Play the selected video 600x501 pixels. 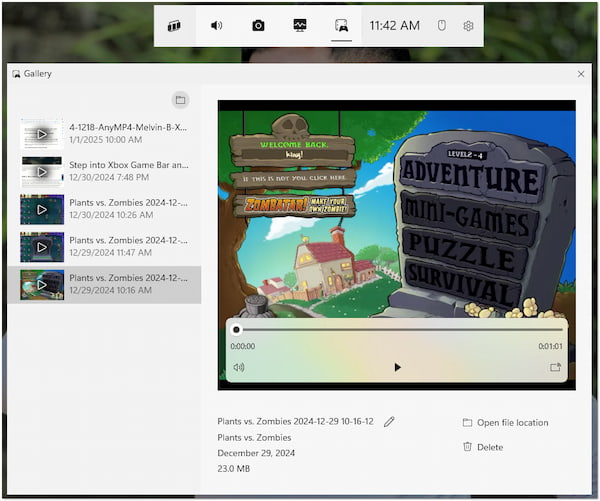click(397, 367)
